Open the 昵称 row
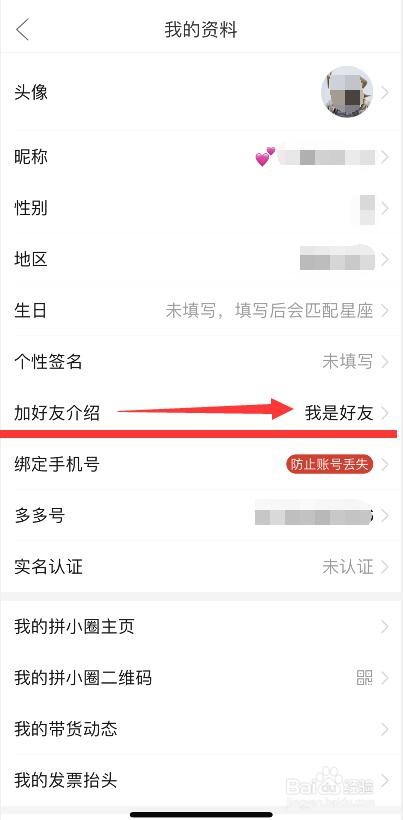The image size is (403, 820). point(201,156)
